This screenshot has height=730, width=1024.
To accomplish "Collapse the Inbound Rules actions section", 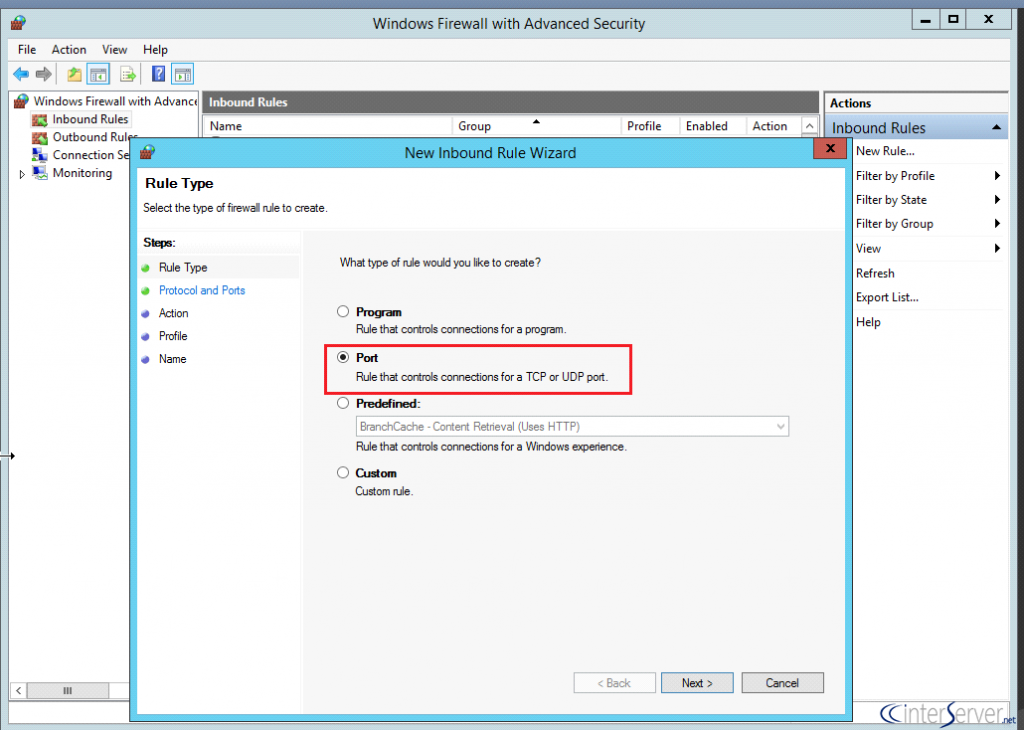I will coord(997,127).
